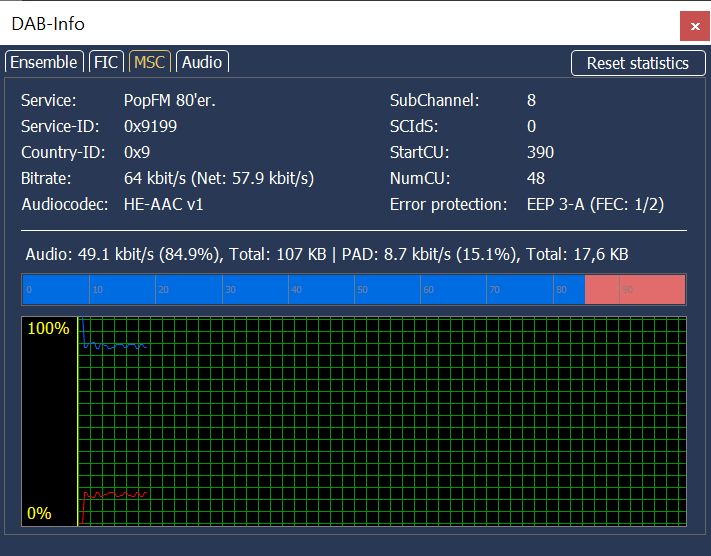The height and width of the screenshot is (556, 711).
Task: Close the DAB-Info window
Action: point(695,26)
